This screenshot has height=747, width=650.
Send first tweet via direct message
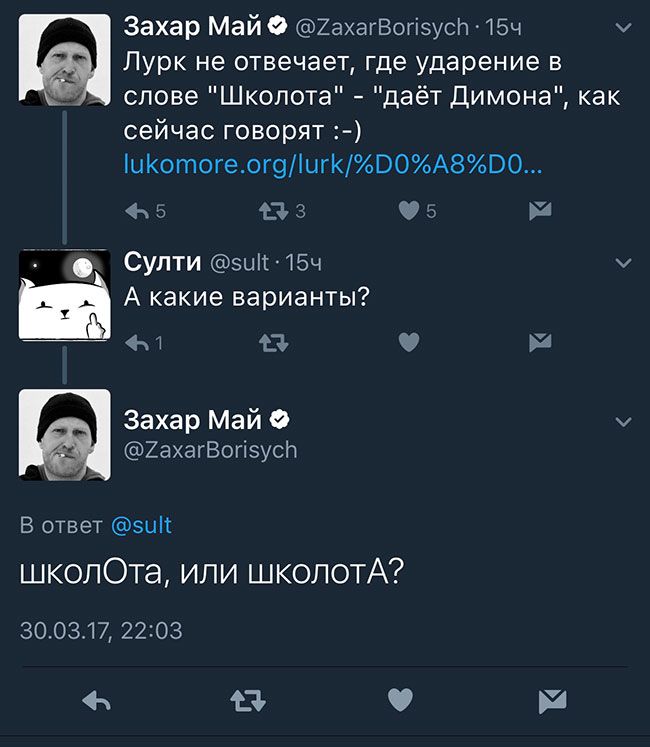tap(540, 210)
